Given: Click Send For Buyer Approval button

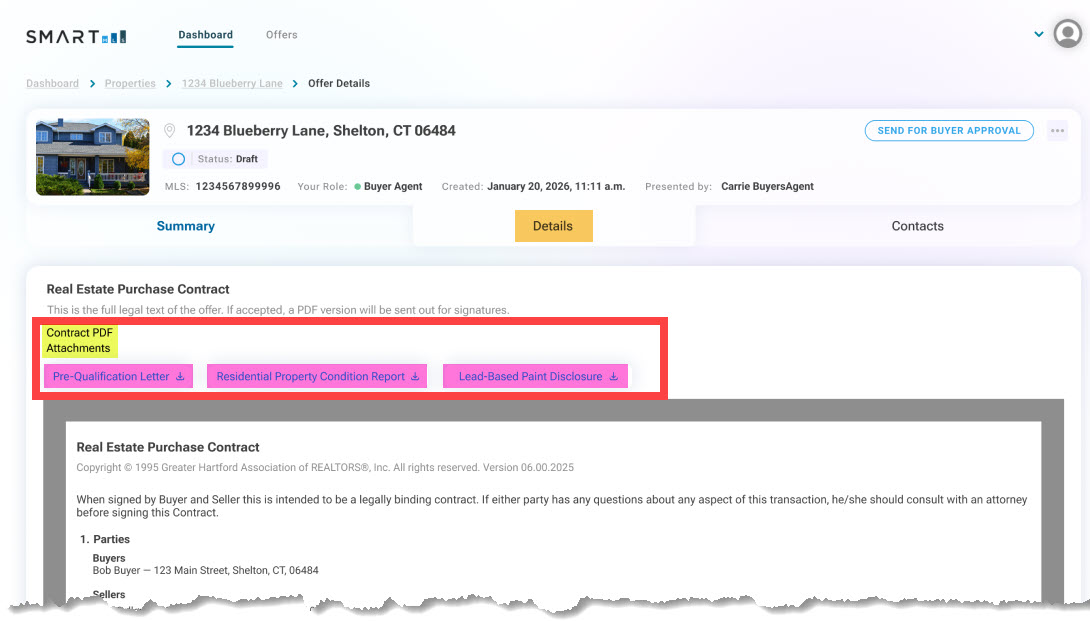Looking at the screenshot, I should [x=949, y=131].
